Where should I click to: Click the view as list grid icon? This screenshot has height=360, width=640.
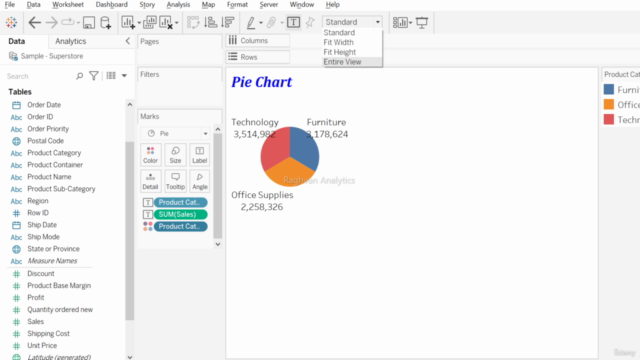tap(111, 76)
